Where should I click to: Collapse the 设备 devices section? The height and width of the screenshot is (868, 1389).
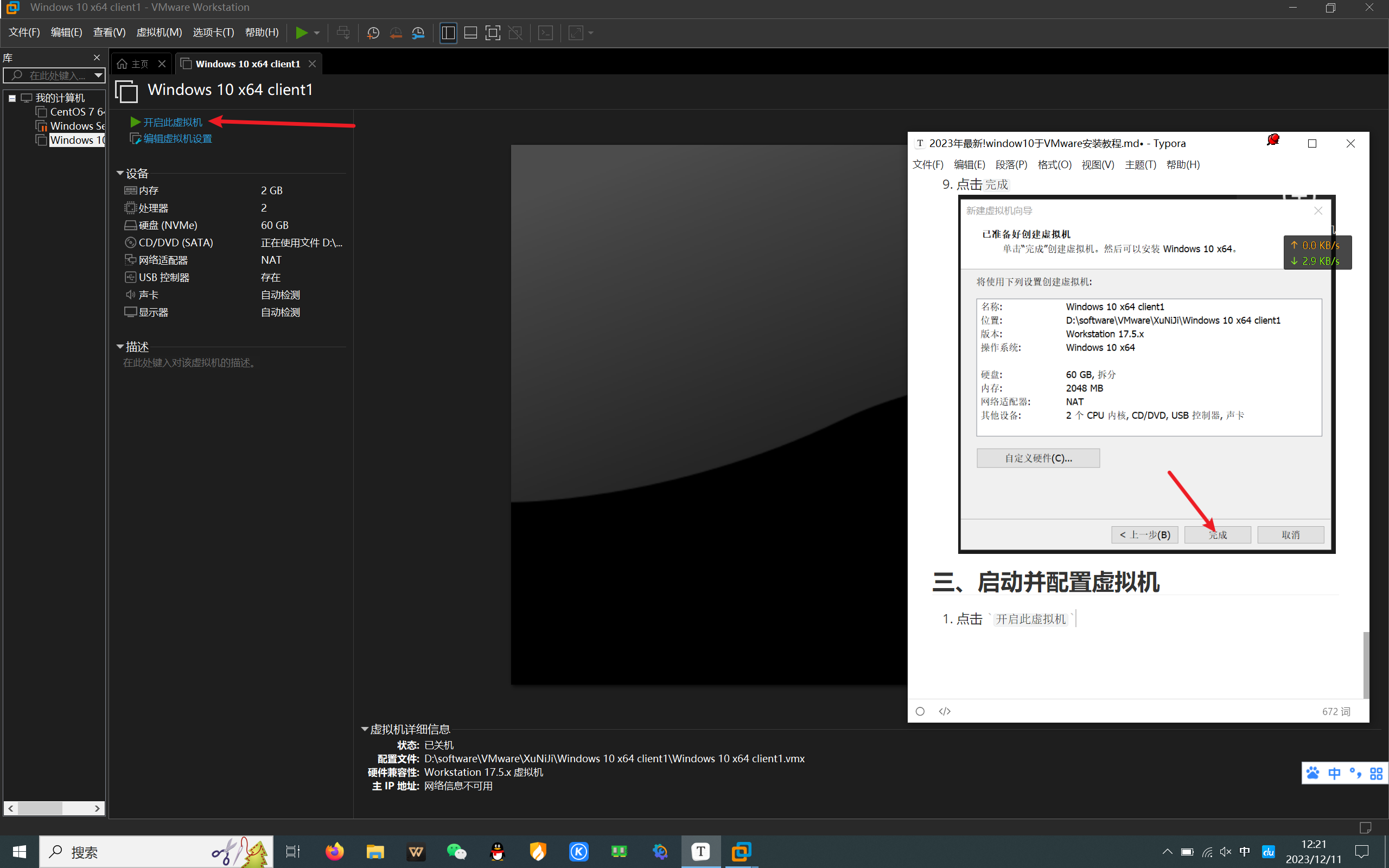(120, 173)
